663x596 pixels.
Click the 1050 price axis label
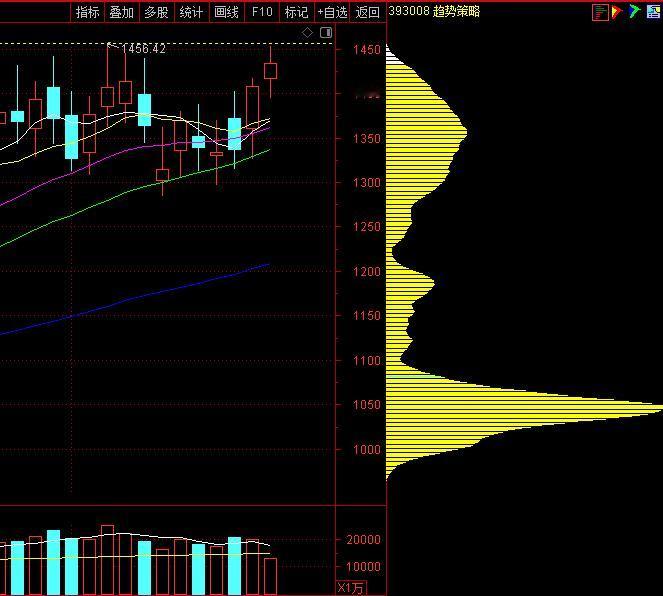coord(367,405)
